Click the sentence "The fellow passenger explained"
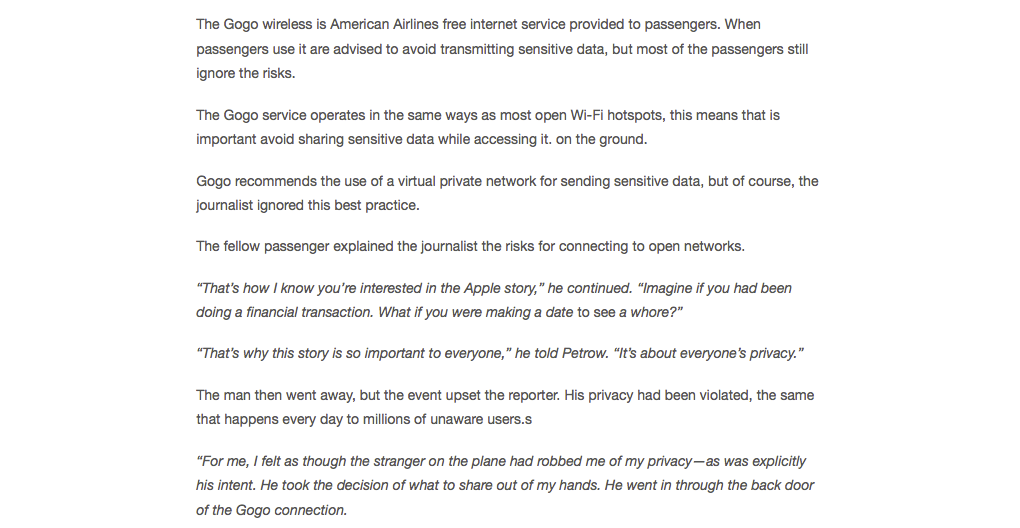This screenshot has height=528, width=1020. tap(470, 246)
